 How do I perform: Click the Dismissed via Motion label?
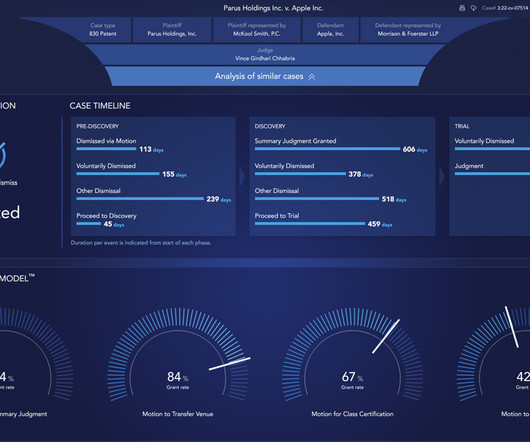click(x=106, y=141)
